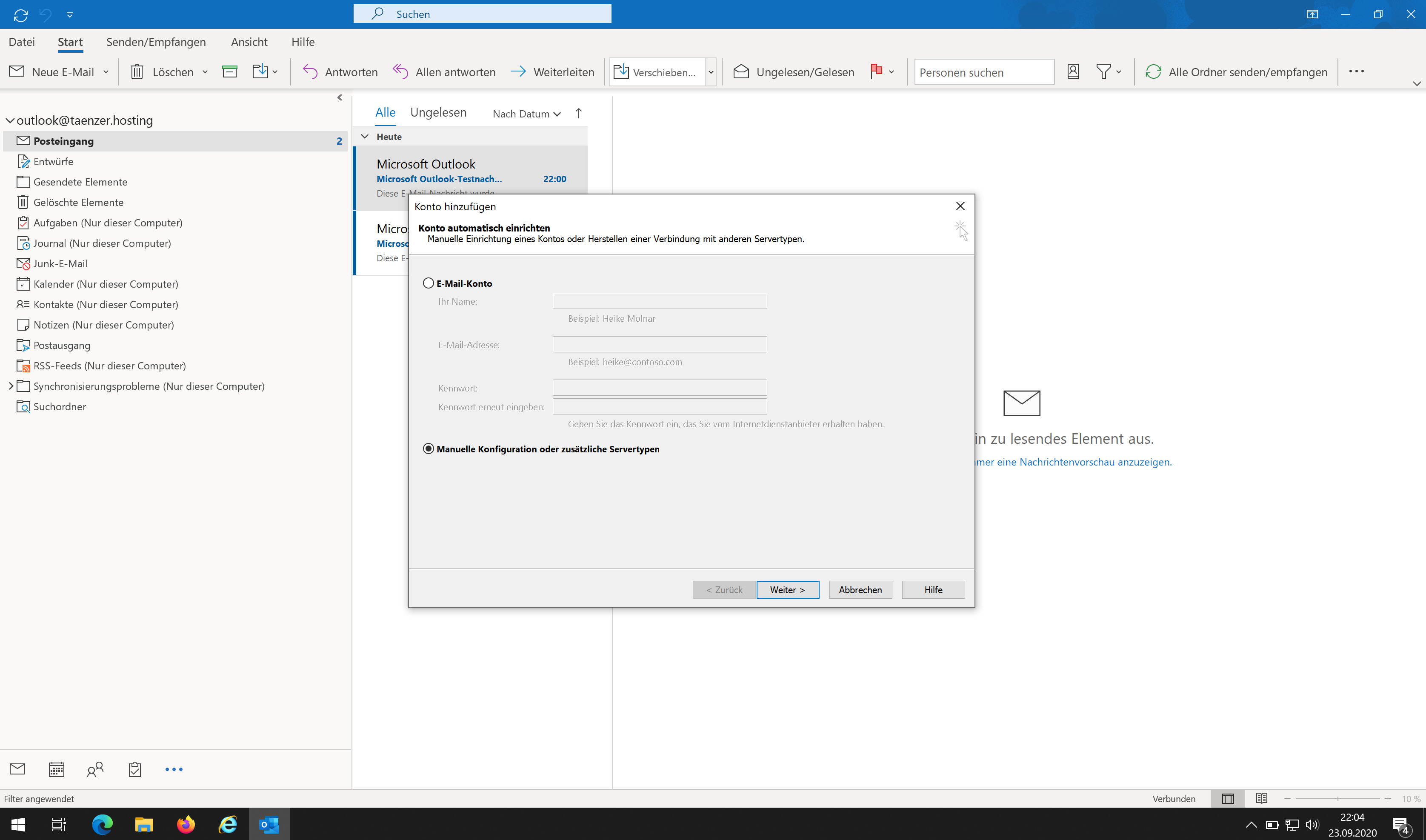
Task: Click the Weiter > button
Action: (787, 590)
